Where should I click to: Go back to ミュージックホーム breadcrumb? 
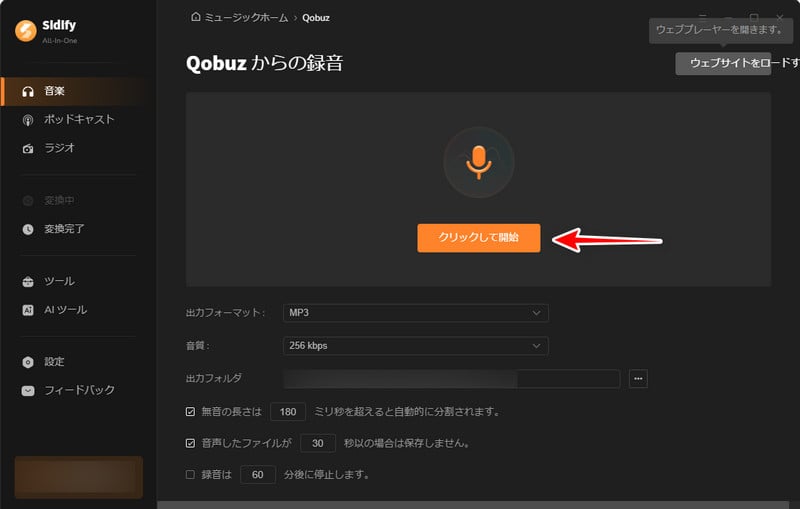(x=246, y=17)
